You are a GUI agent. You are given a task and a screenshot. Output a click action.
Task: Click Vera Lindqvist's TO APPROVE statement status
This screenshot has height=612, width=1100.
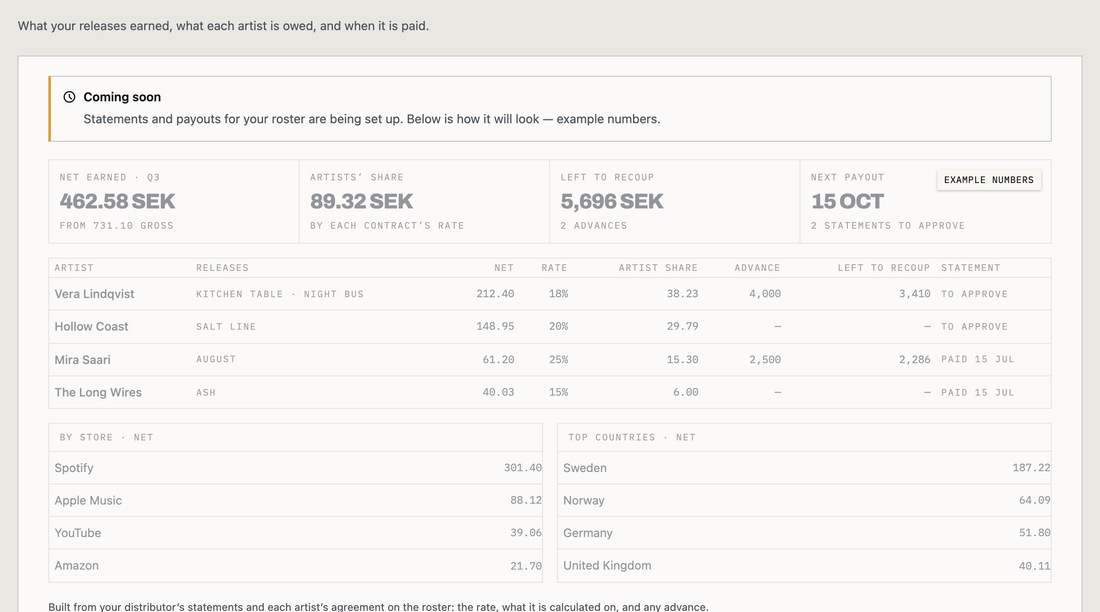tap(974, 294)
